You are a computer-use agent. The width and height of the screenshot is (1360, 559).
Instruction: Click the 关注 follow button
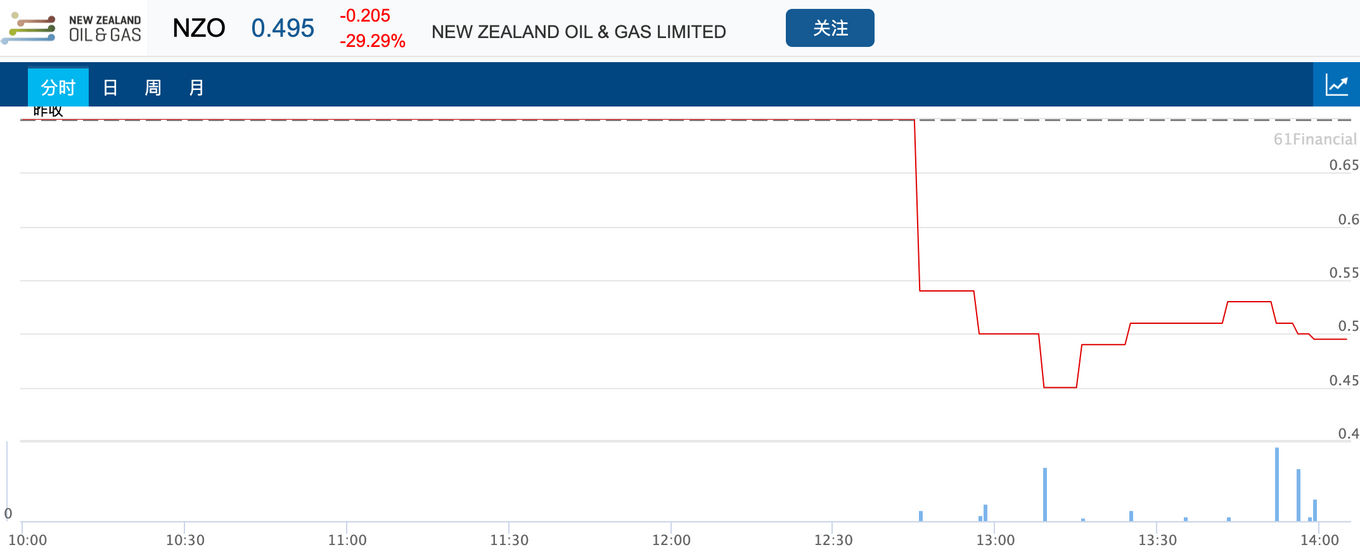tap(830, 28)
